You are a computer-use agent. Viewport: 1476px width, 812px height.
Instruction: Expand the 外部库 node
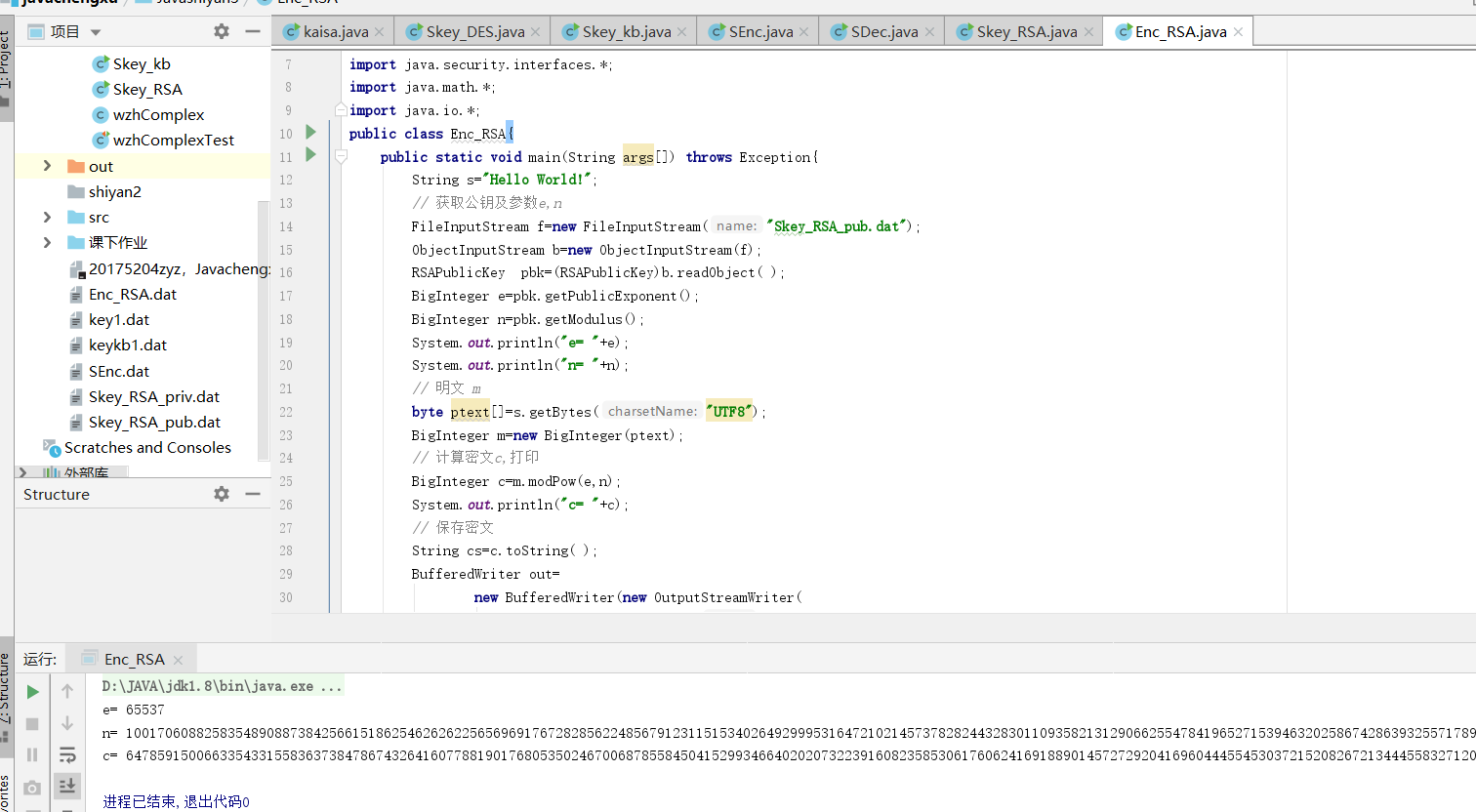pos(22,472)
